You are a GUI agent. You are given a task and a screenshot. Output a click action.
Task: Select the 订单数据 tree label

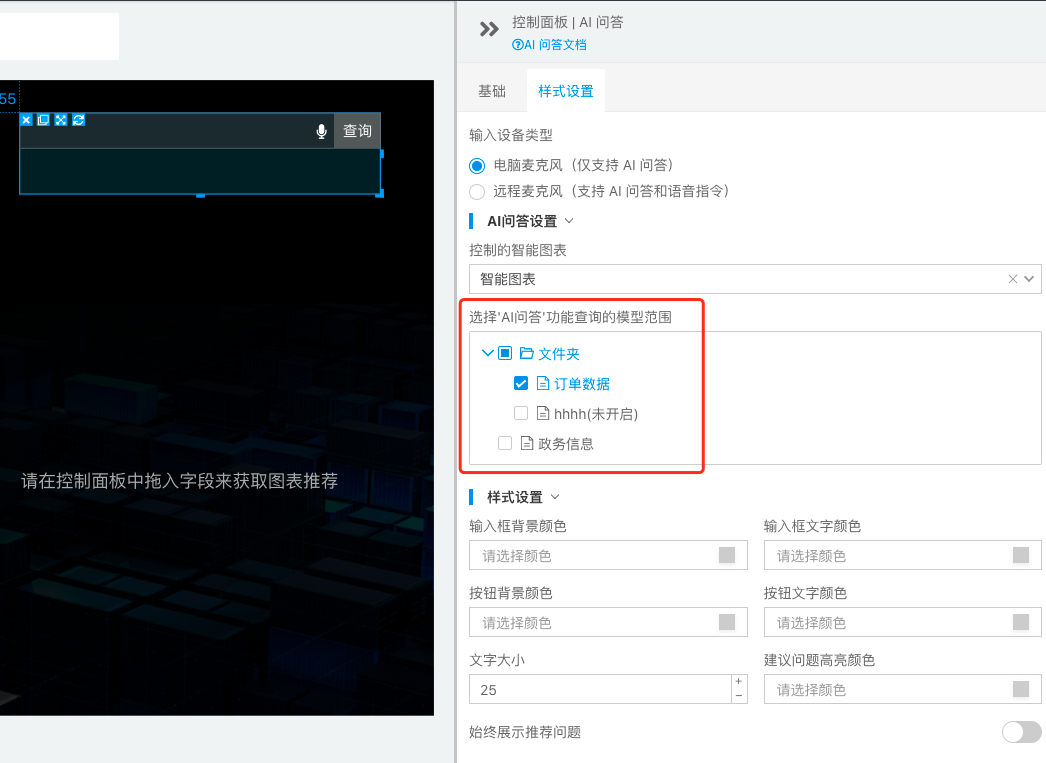(x=582, y=384)
